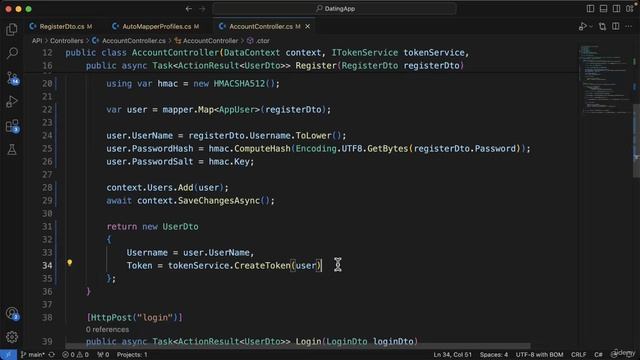Click the AccountController.cs breadcrumb segment
640x360 pixels.
coord(129,41)
